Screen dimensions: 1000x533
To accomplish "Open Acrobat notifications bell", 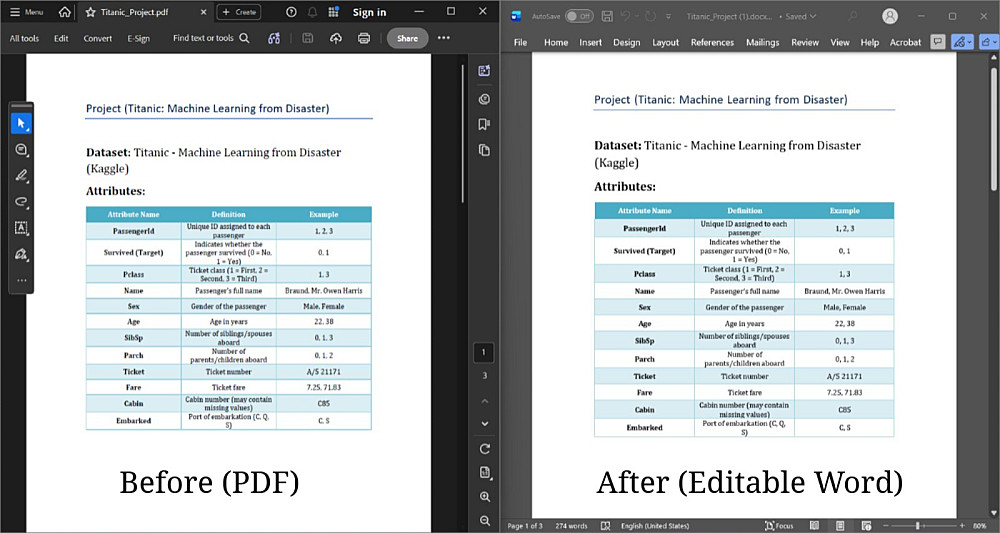I will 312,12.
